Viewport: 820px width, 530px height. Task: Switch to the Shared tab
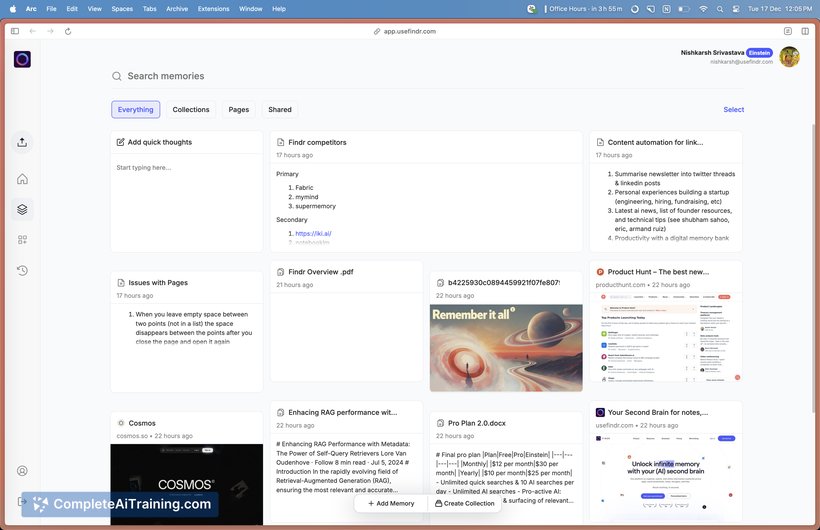click(x=280, y=109)
